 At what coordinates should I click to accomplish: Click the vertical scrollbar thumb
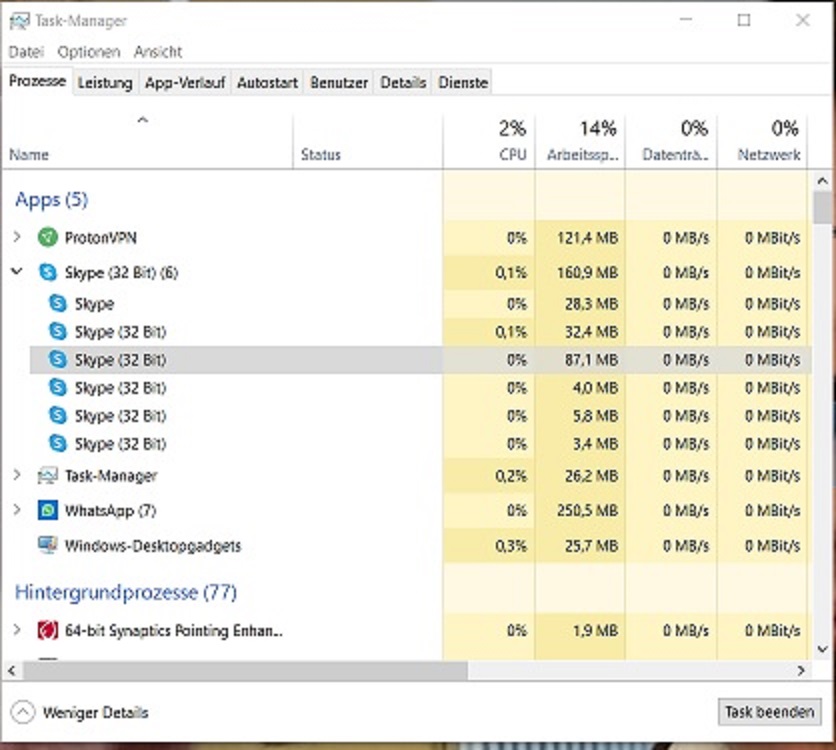point(822,208)
